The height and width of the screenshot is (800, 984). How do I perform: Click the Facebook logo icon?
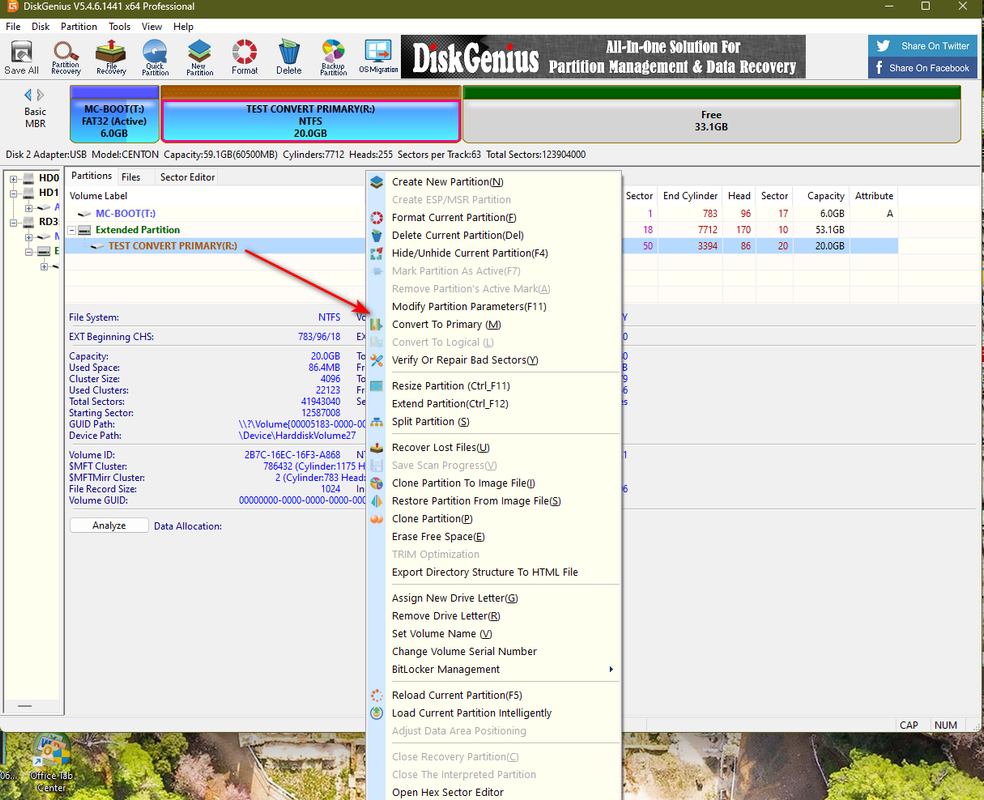click(879, 68)
